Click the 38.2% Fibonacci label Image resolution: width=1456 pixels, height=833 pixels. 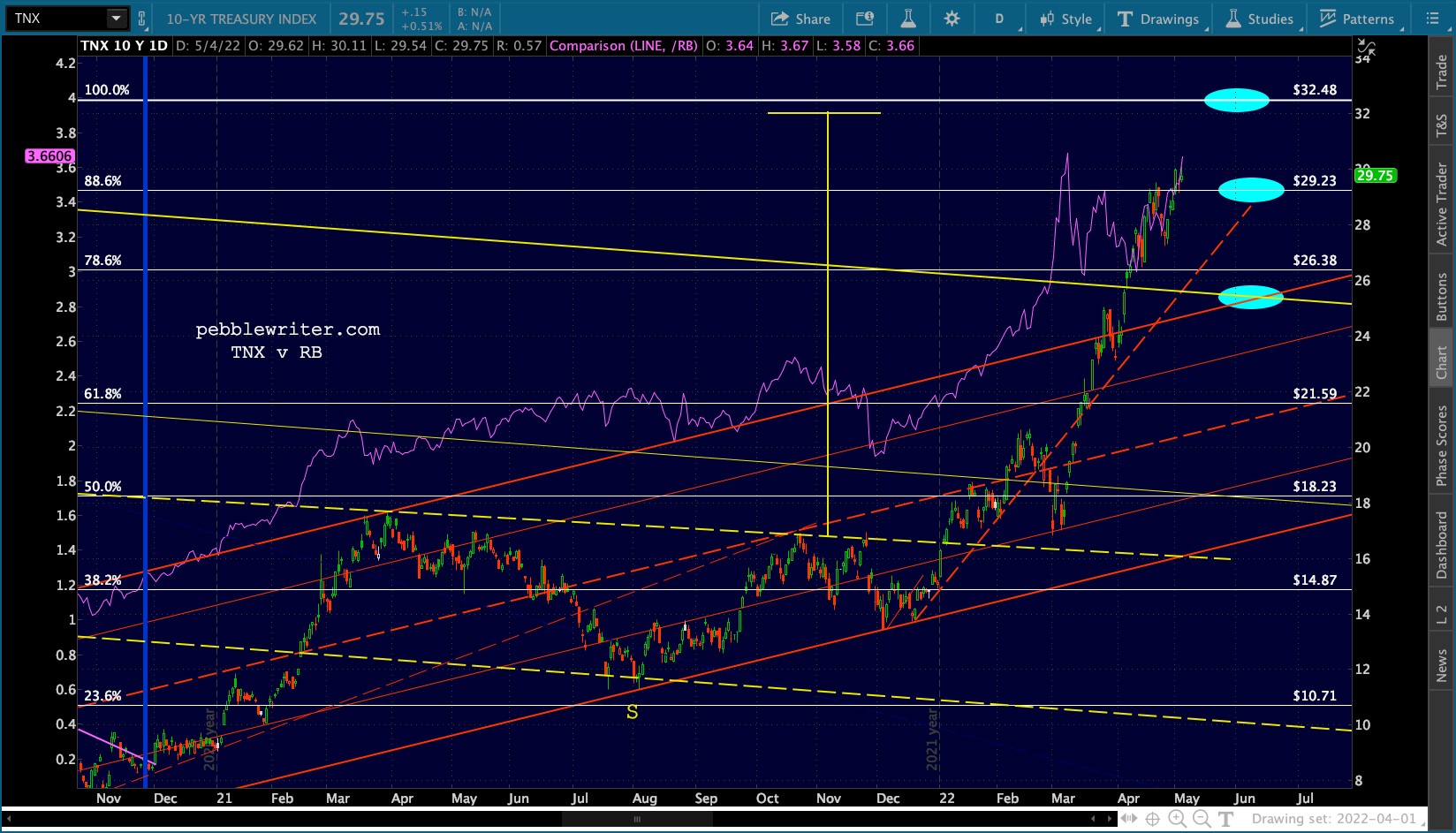103,580
